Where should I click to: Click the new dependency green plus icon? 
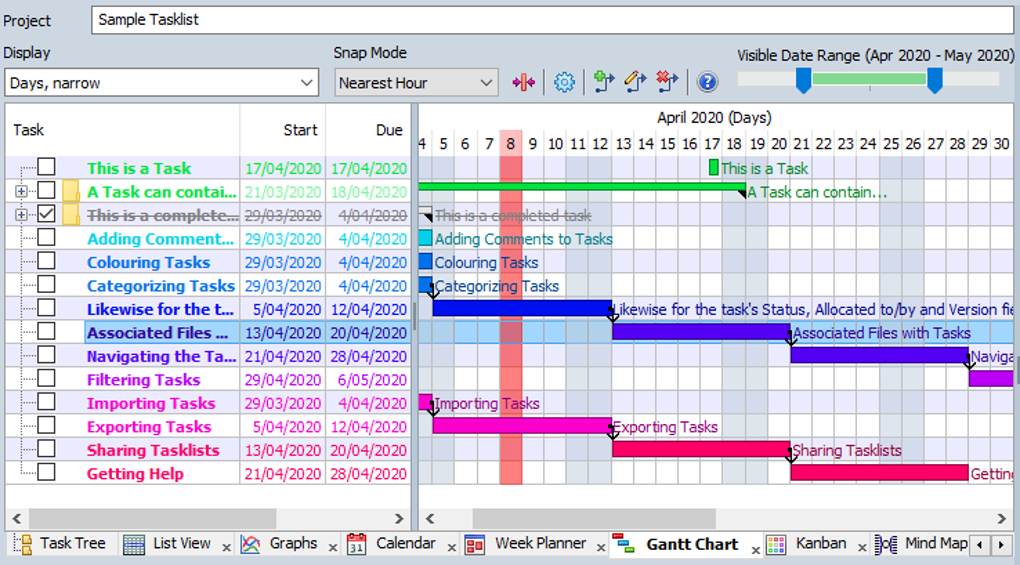pyautogui.click(x=604, y=82)
